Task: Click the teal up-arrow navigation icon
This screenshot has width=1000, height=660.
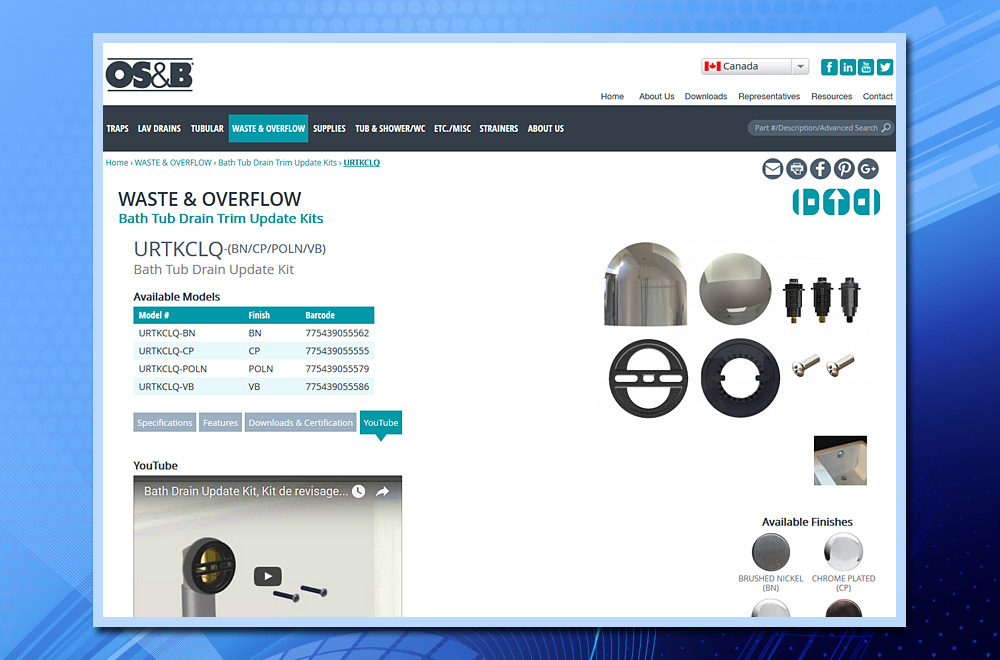Action: tap(836, 202)
